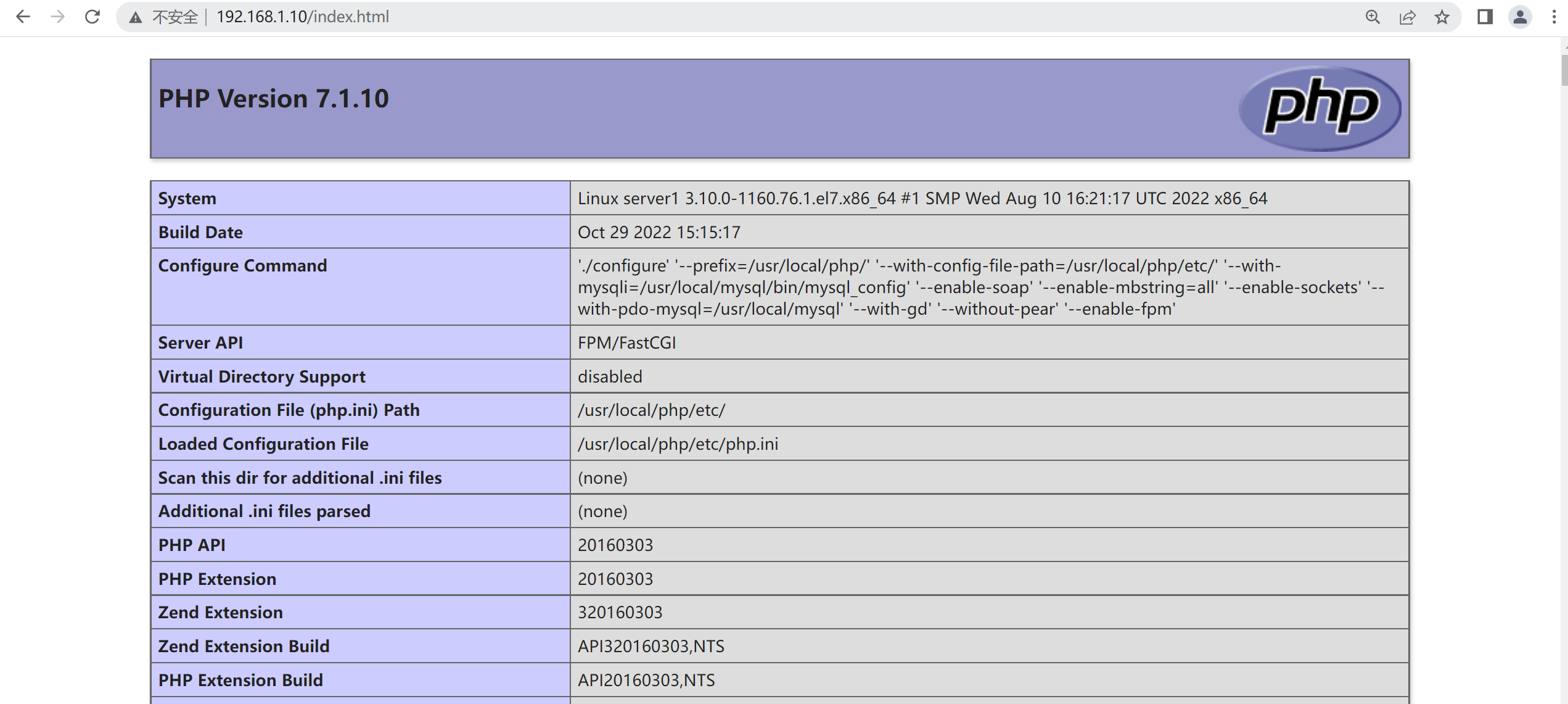Viewport: 1568px width, 704px height.
Task: Click the Build Date label
Action: (200, 232)
